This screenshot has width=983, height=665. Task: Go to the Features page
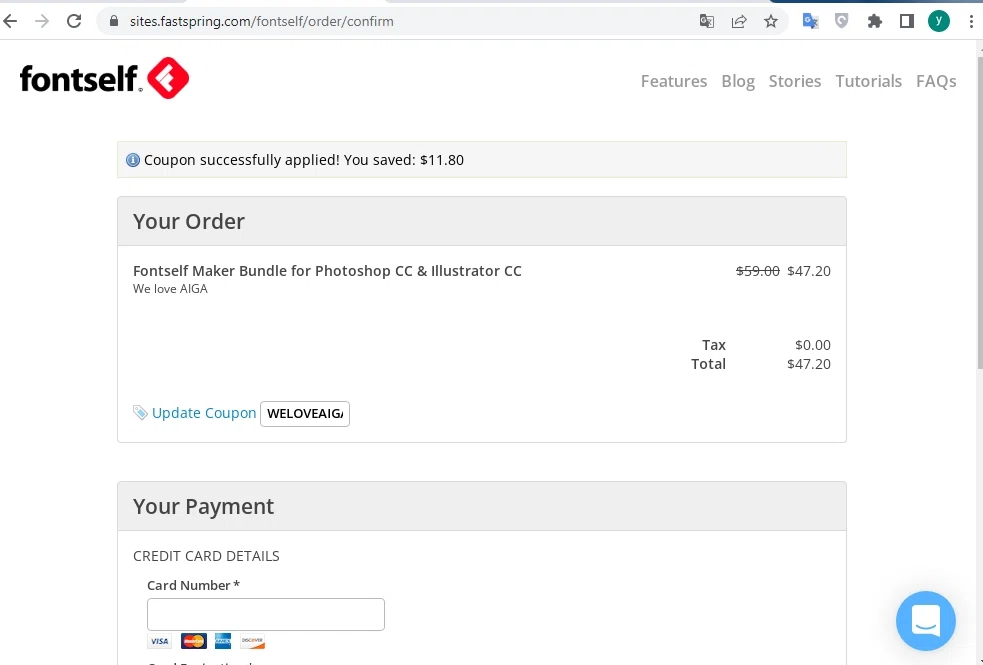coord(673,81)
